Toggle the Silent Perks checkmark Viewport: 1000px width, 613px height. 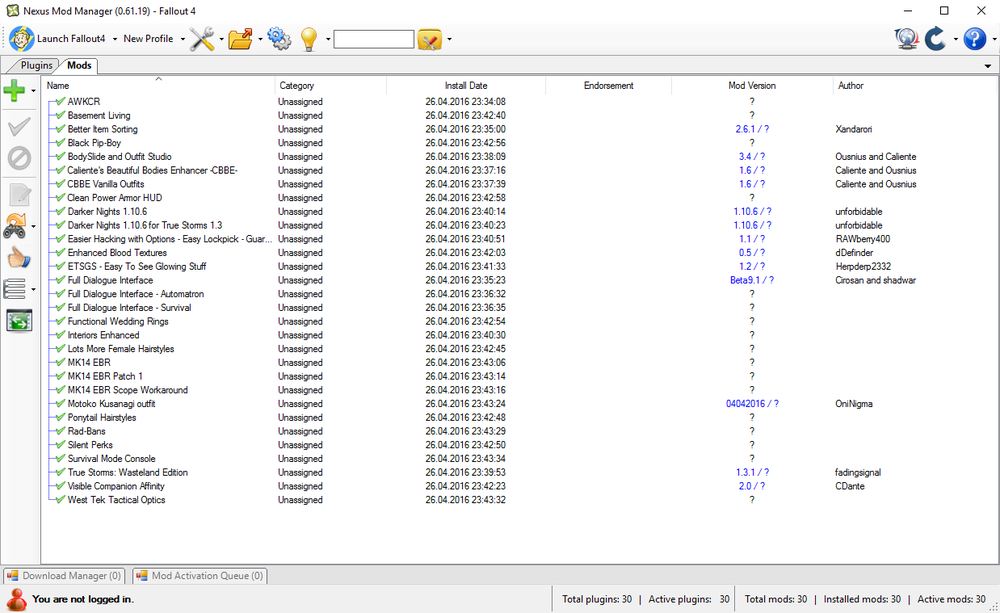point(61,445)
